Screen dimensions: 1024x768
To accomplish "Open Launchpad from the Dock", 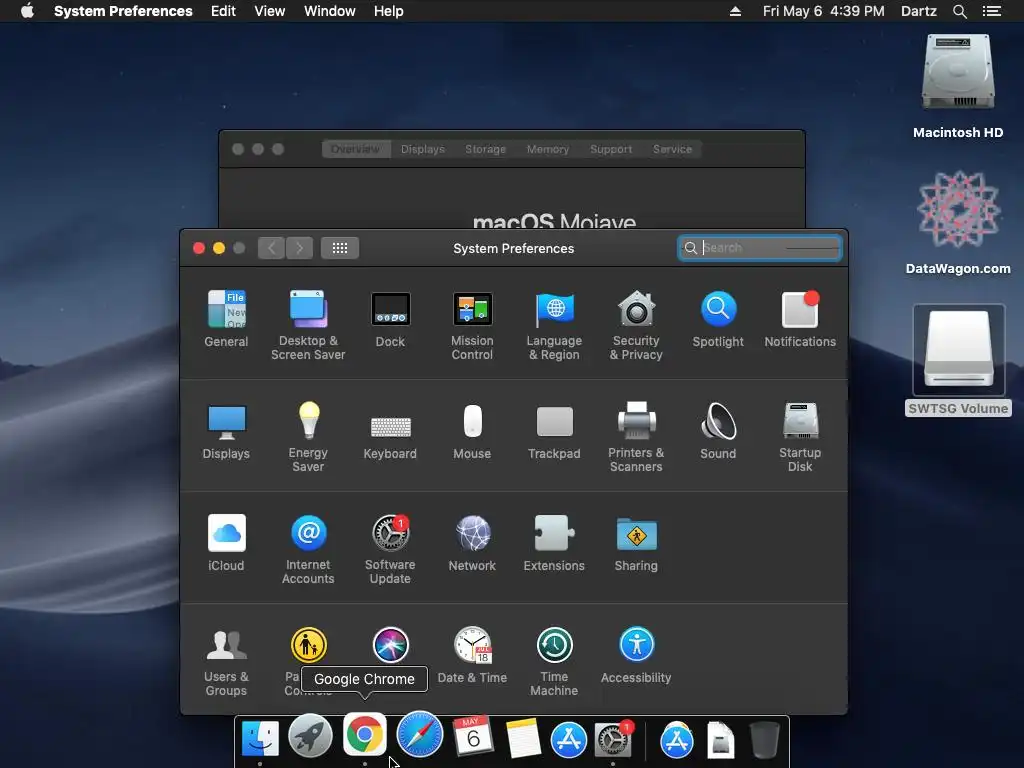I will click(x=310, y=737).
